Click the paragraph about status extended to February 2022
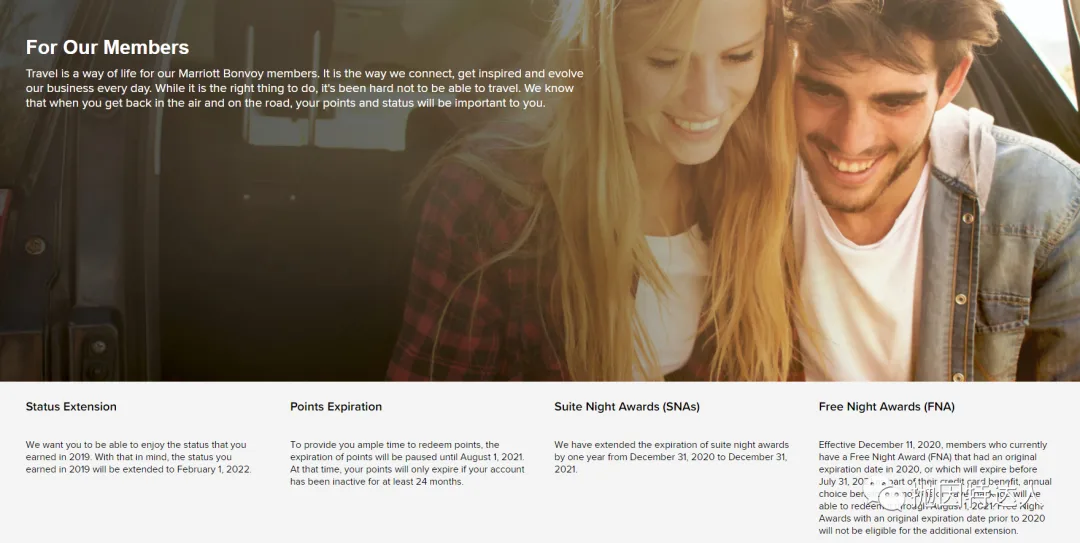1080x543 pixels. coord(138,457)
